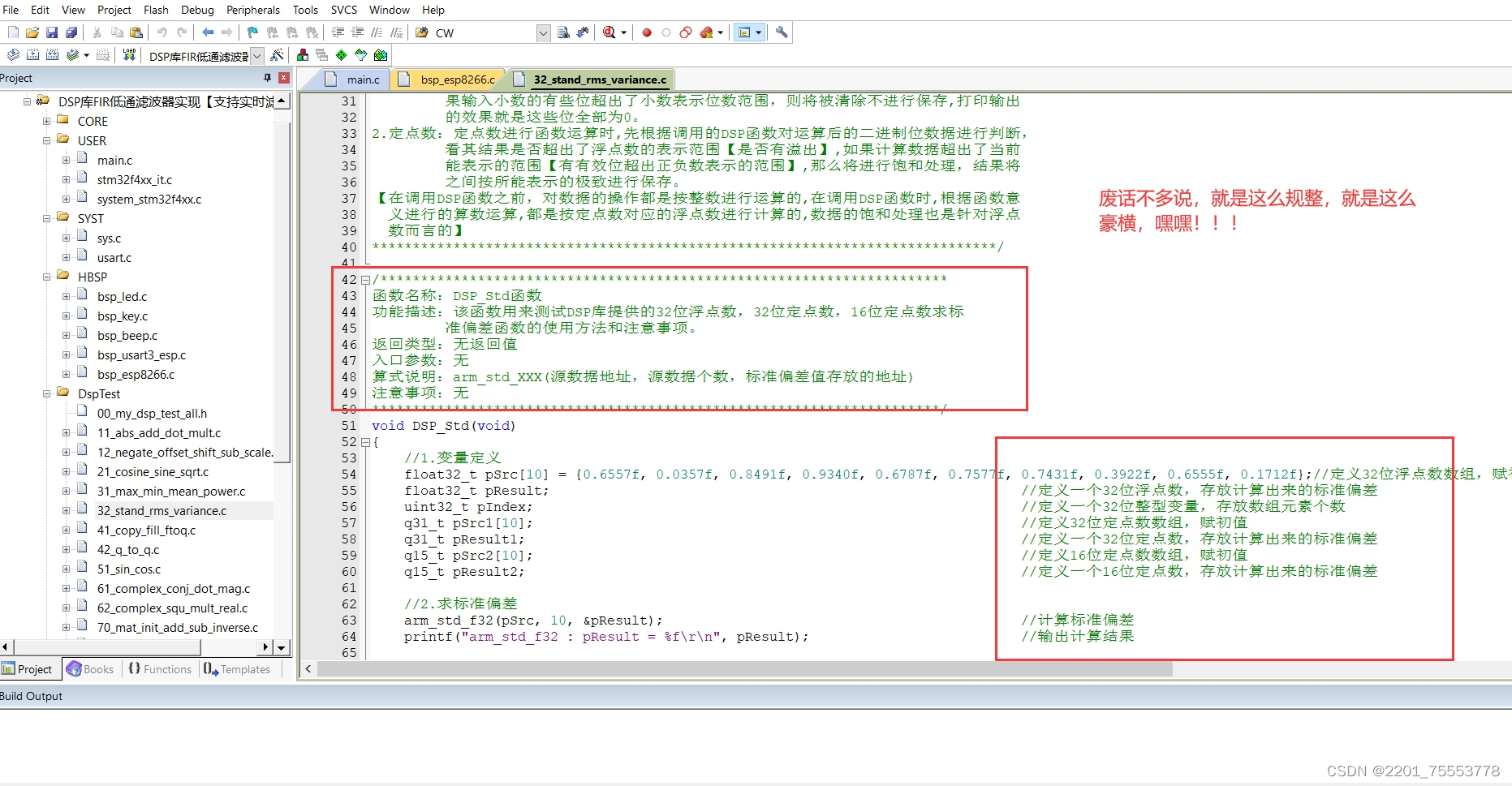Open the Debug menu
Screen dimensions: 1512x786
(197, 10)
